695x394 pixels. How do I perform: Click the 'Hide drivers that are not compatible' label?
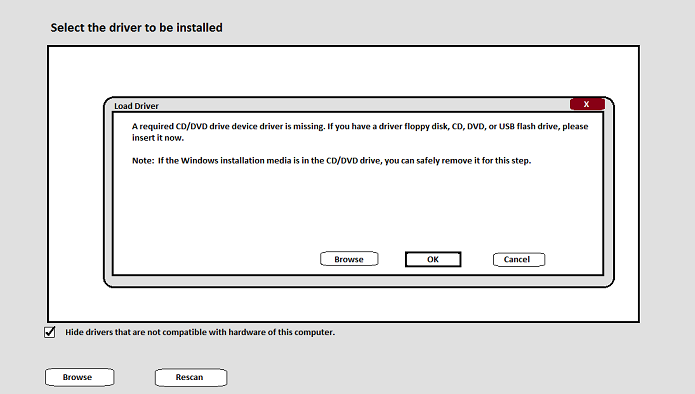coord(200,332)
